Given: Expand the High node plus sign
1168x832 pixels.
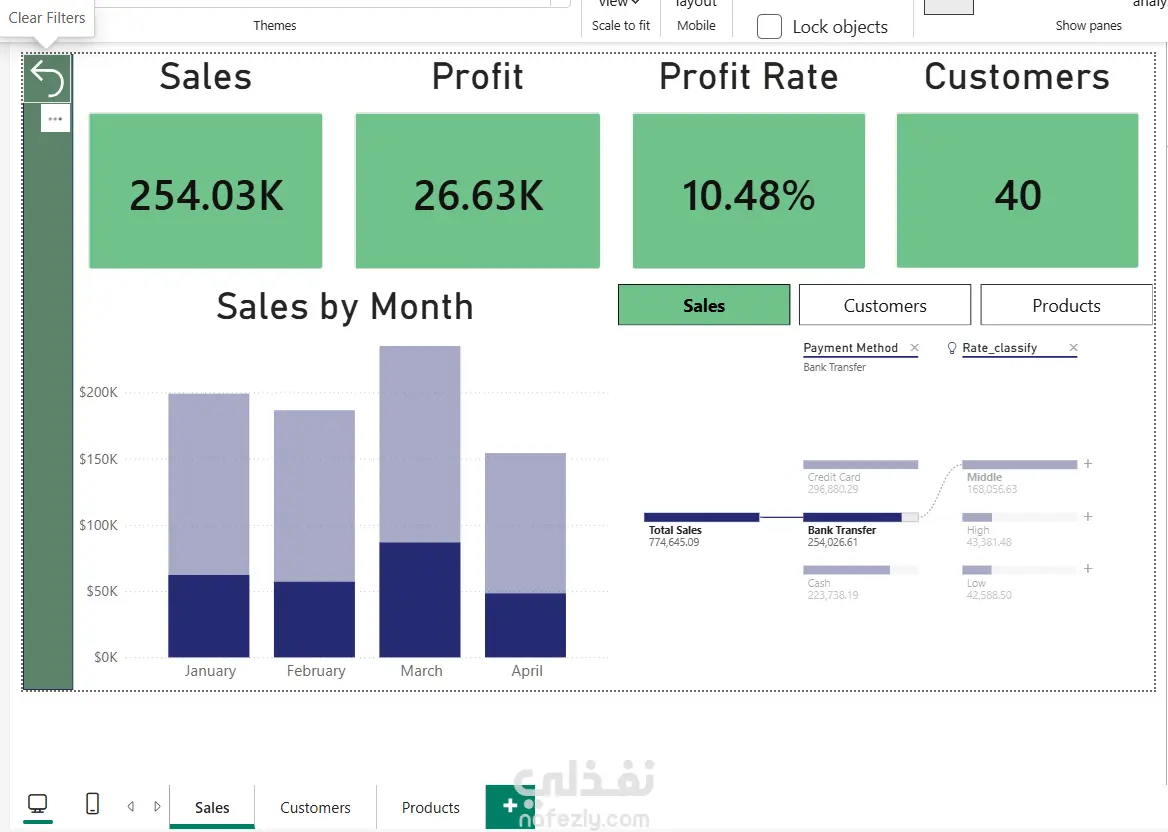Looking at the screenshot, I should tap(1088, 516).
